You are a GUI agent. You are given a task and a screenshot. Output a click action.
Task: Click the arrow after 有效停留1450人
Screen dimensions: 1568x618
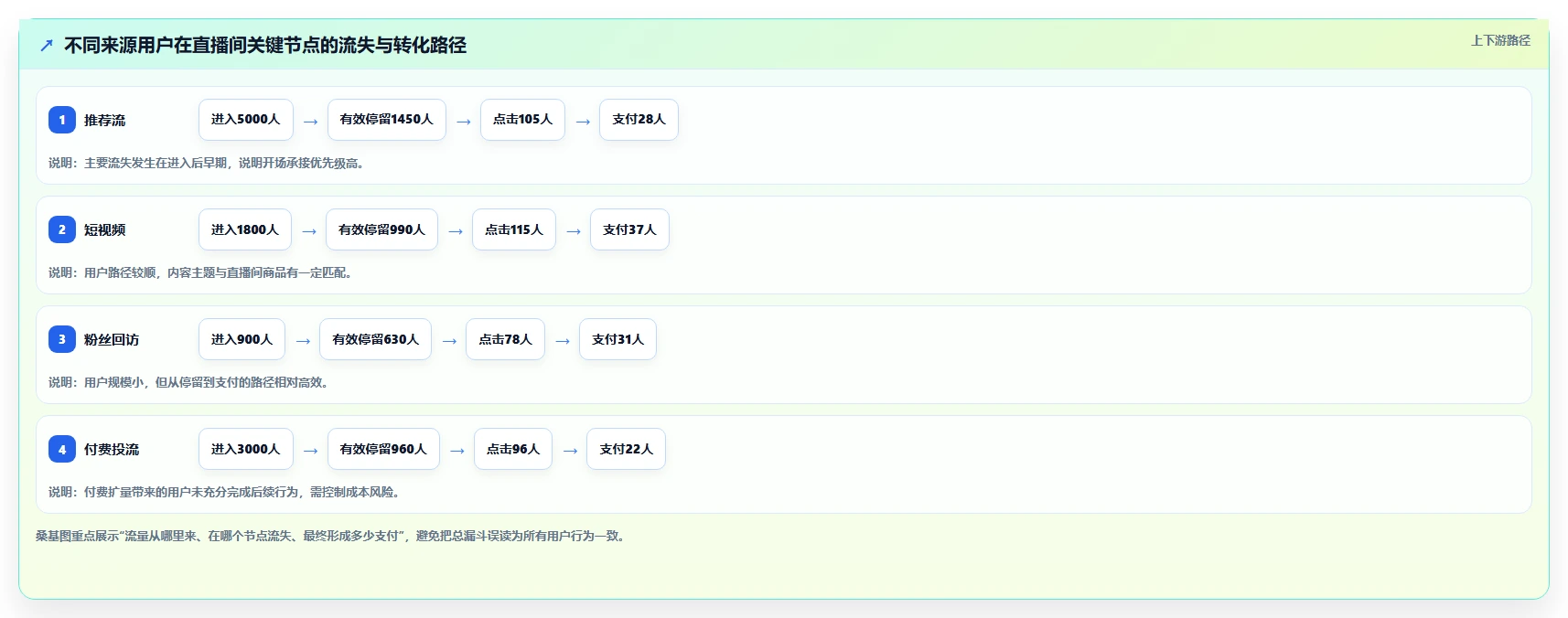pos(463,121)
